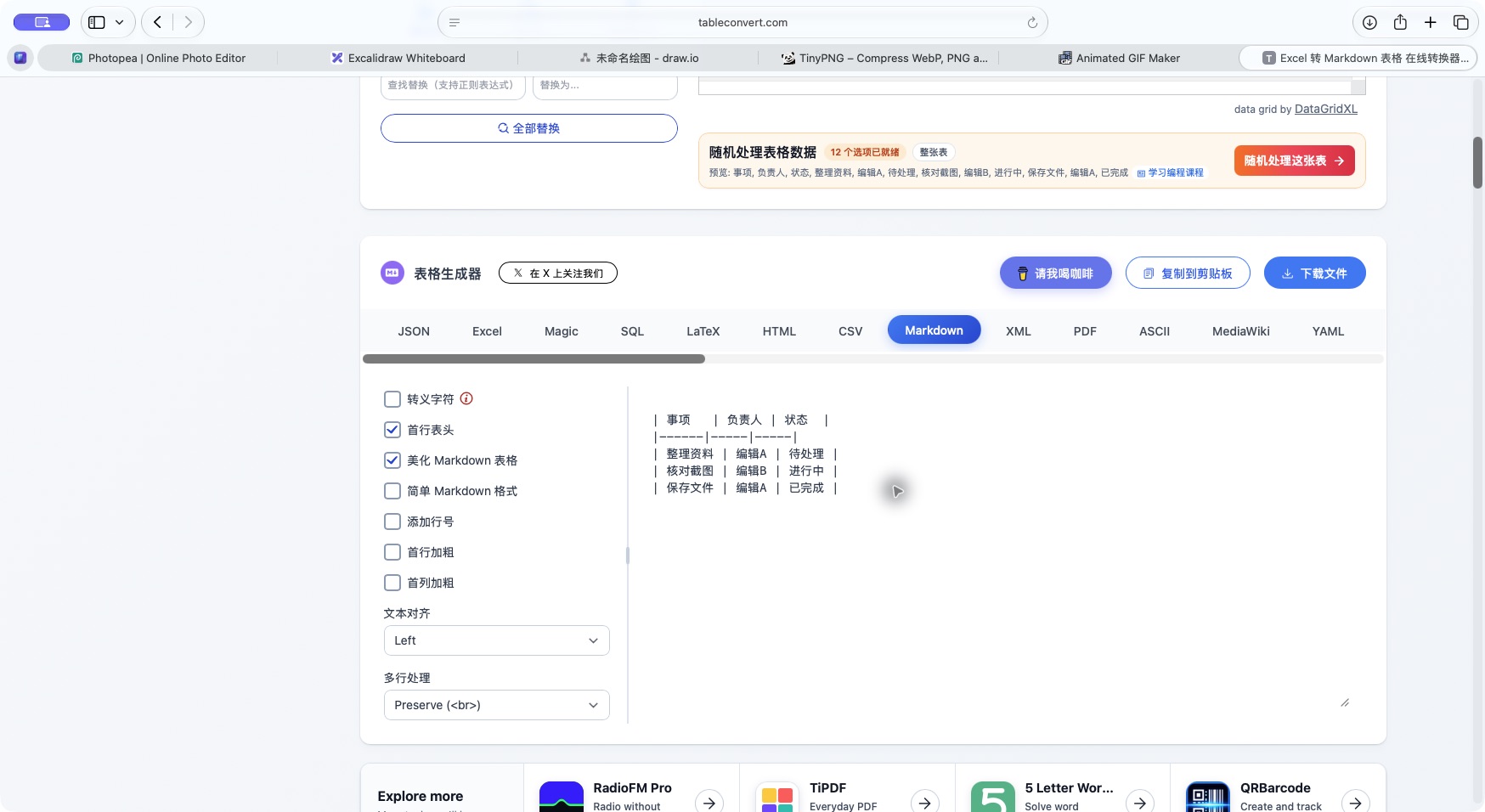Open the 文本对齐 Left dropdown
This screenshot has height=812, width=1485.
(497, 640)
